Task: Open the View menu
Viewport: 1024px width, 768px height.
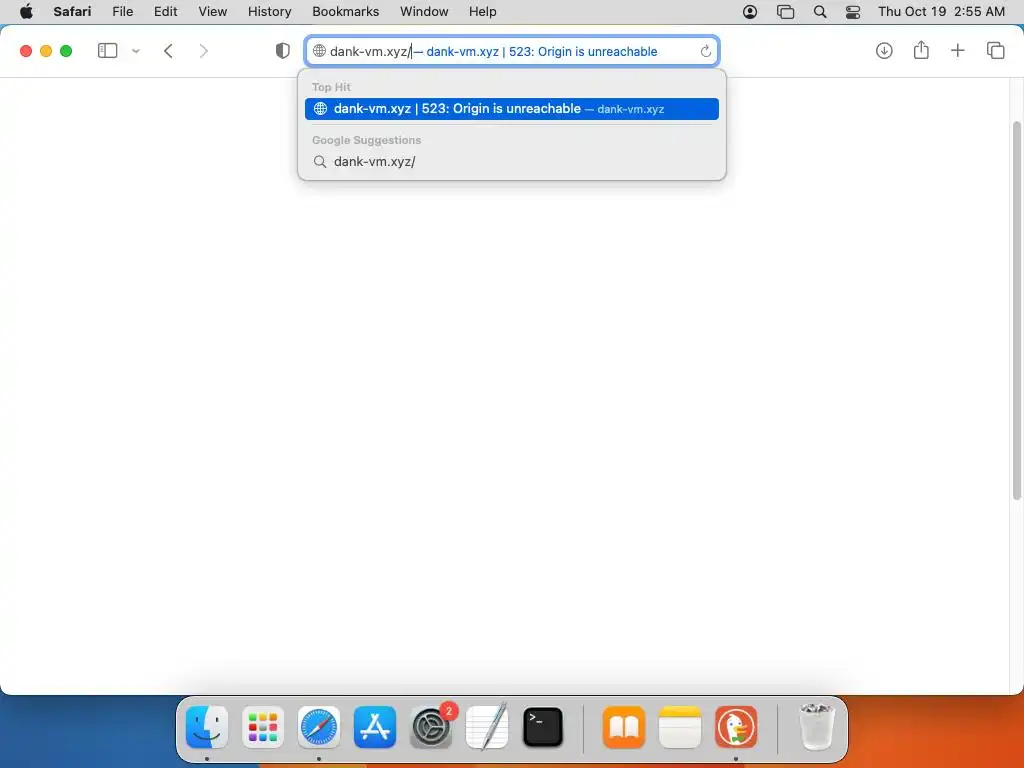Action: click(x=213, y=12)
